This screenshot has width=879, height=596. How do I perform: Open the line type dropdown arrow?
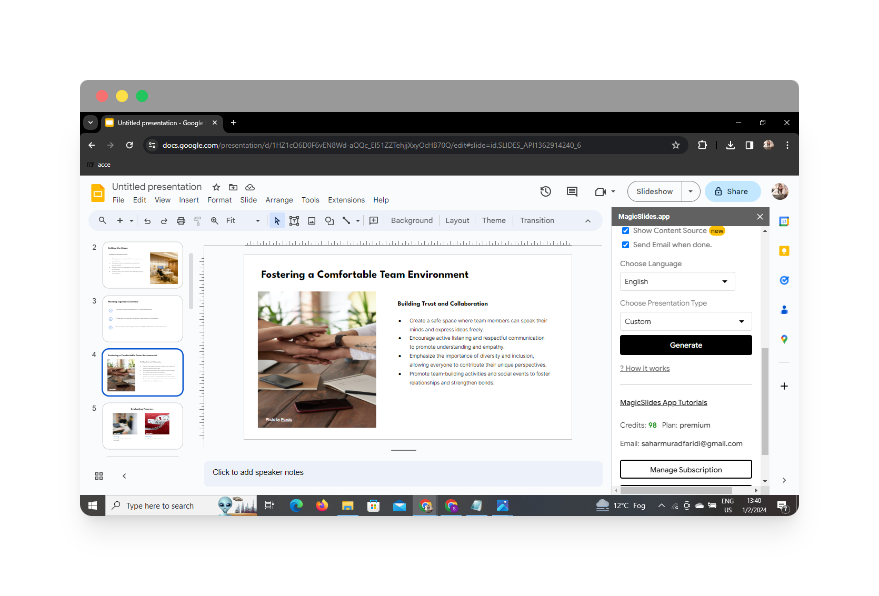pyautogui.click(x=358, y=221)
